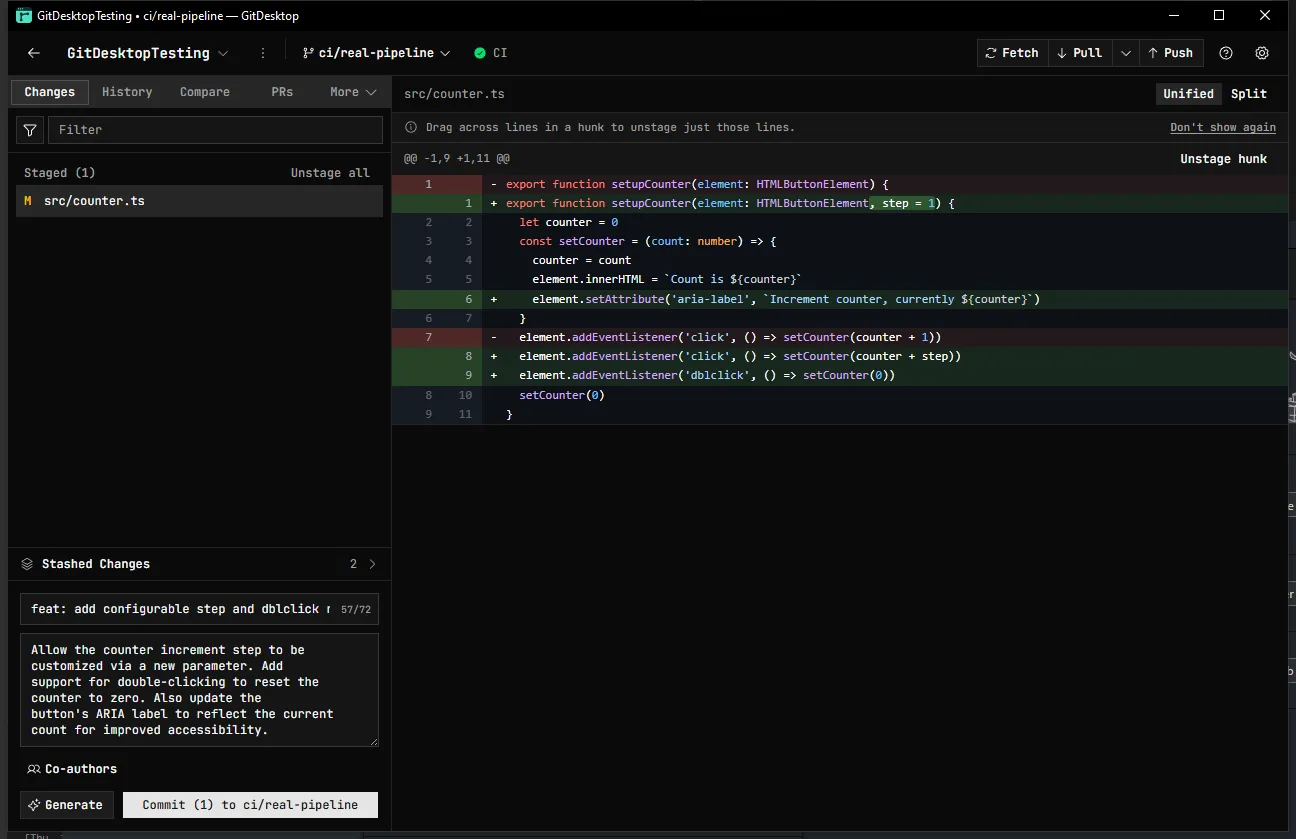Click the 57/72 character counter
This screenshot has width=1296, height=839.
[356, 609]
